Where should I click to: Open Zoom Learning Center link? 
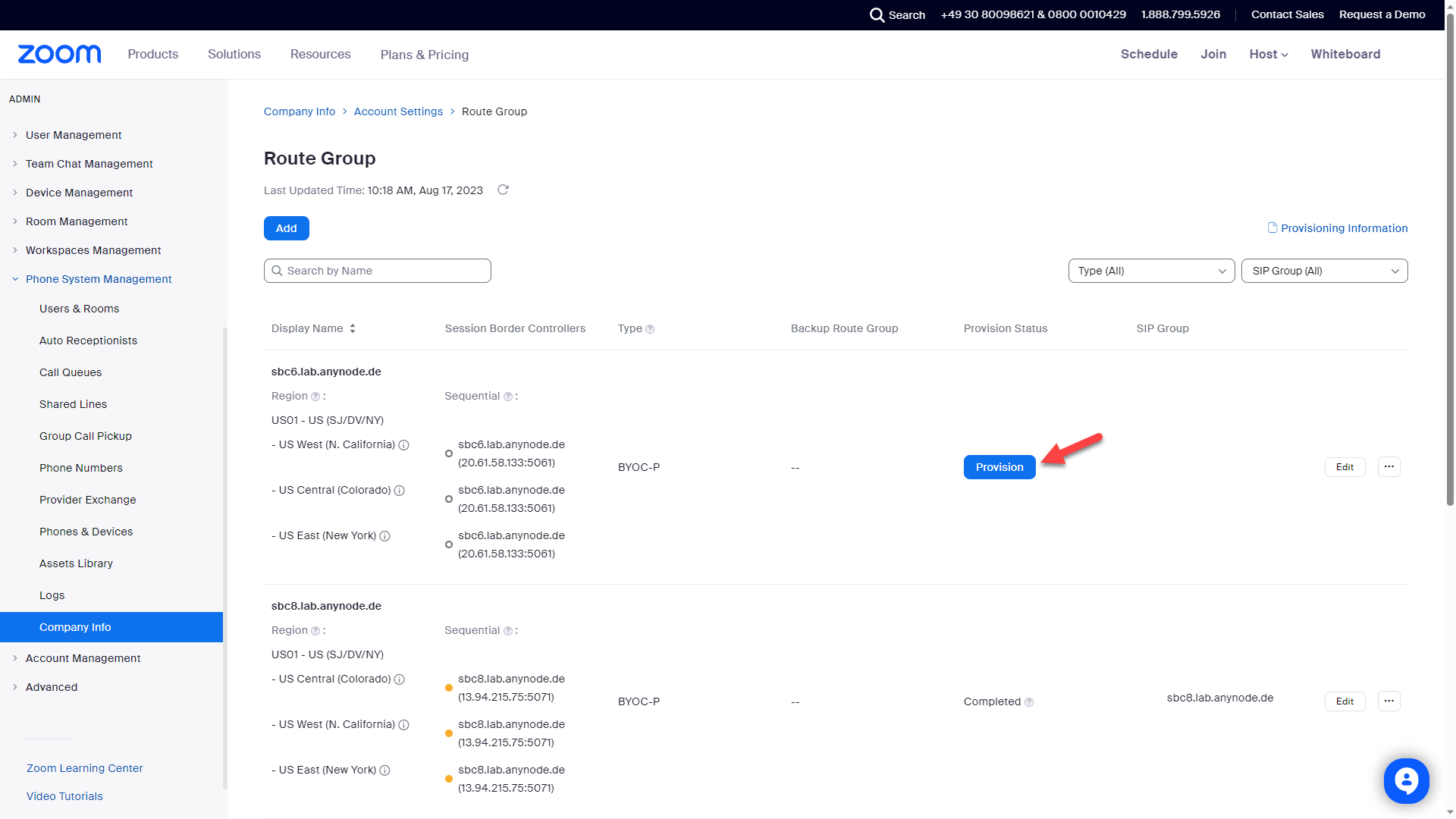84,768
